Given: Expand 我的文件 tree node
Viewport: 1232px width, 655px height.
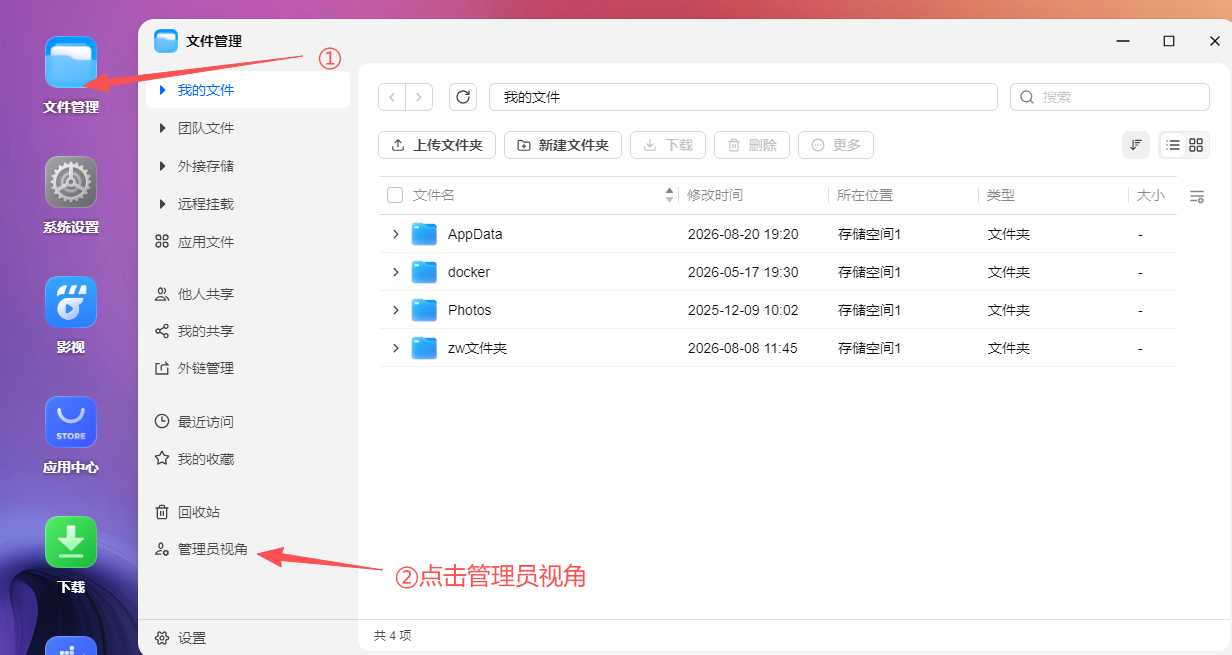Looking at the screenshot, I should [163, 90].
